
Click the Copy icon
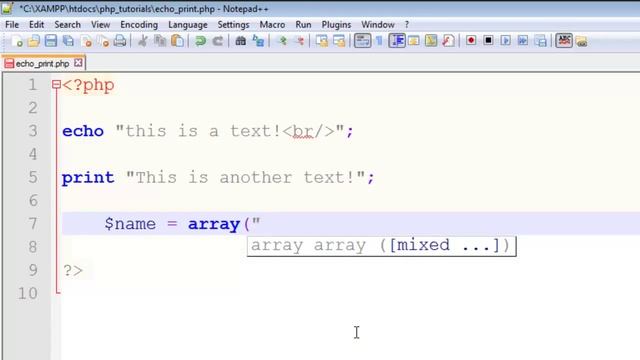(x=160, y=41)
